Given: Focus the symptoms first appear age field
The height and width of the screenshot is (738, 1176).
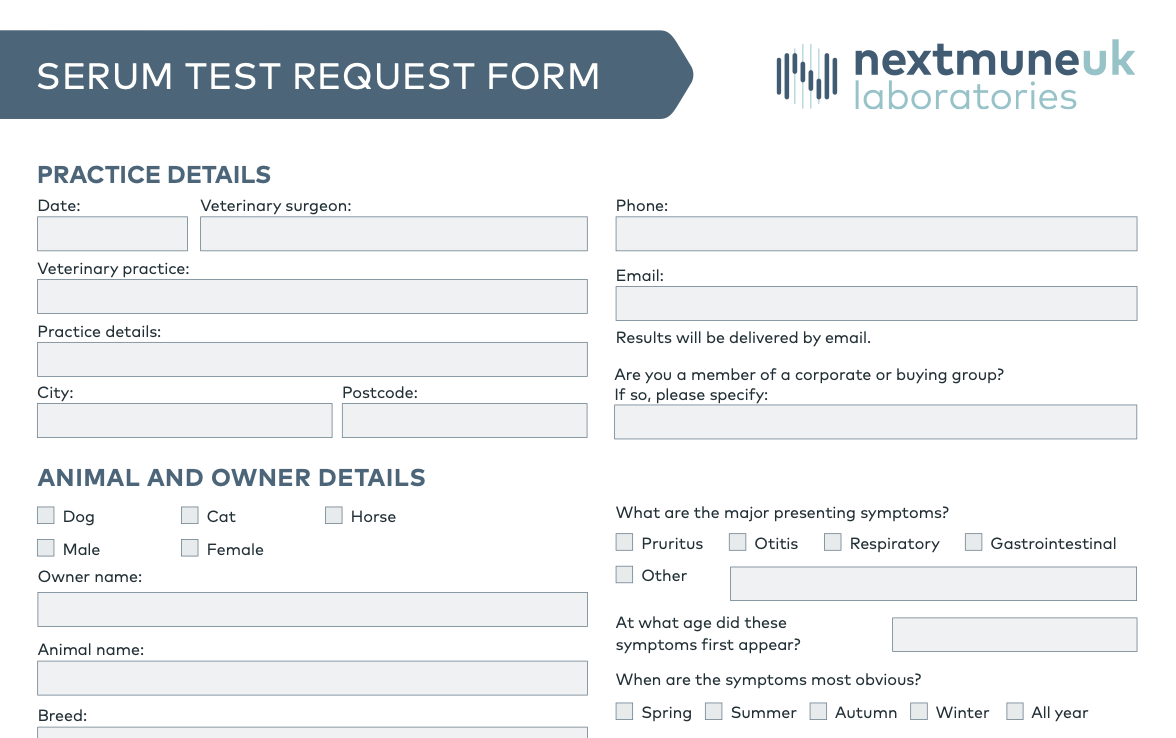Looking at the screenshot, I should tap(1014, 634).
